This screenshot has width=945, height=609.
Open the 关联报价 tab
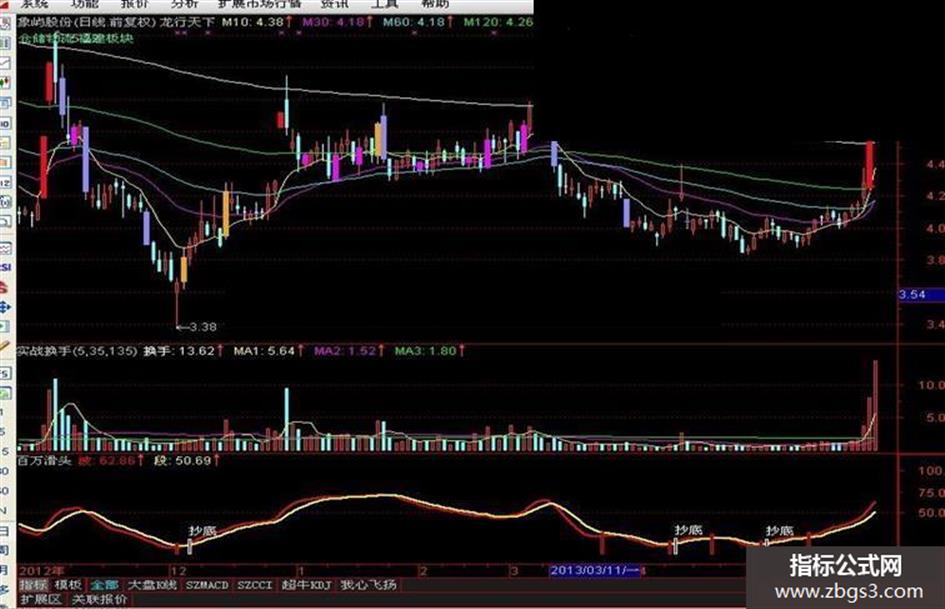click(99, 600)
